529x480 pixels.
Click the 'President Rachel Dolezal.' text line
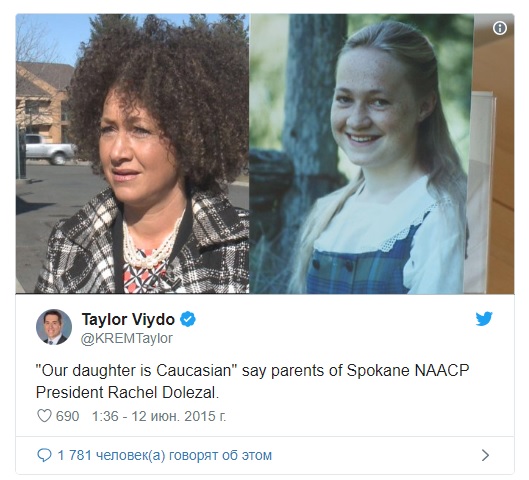(128, 393)
